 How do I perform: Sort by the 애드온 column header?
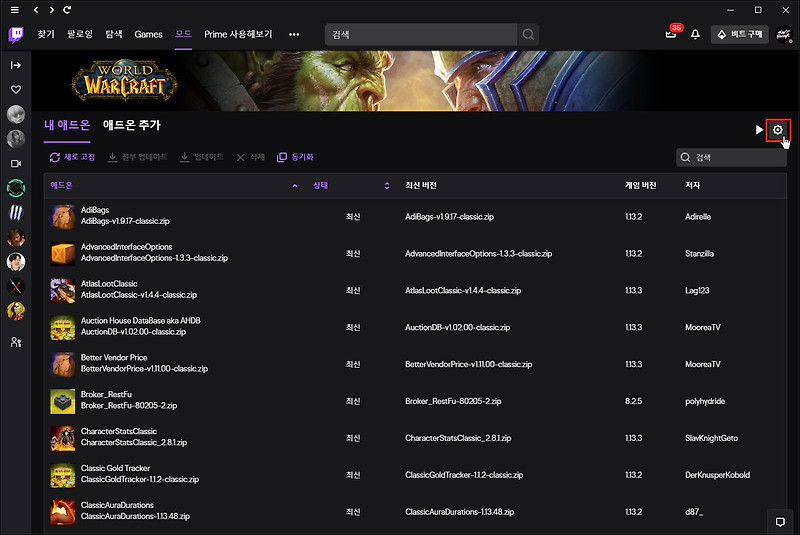pos(61,186)
